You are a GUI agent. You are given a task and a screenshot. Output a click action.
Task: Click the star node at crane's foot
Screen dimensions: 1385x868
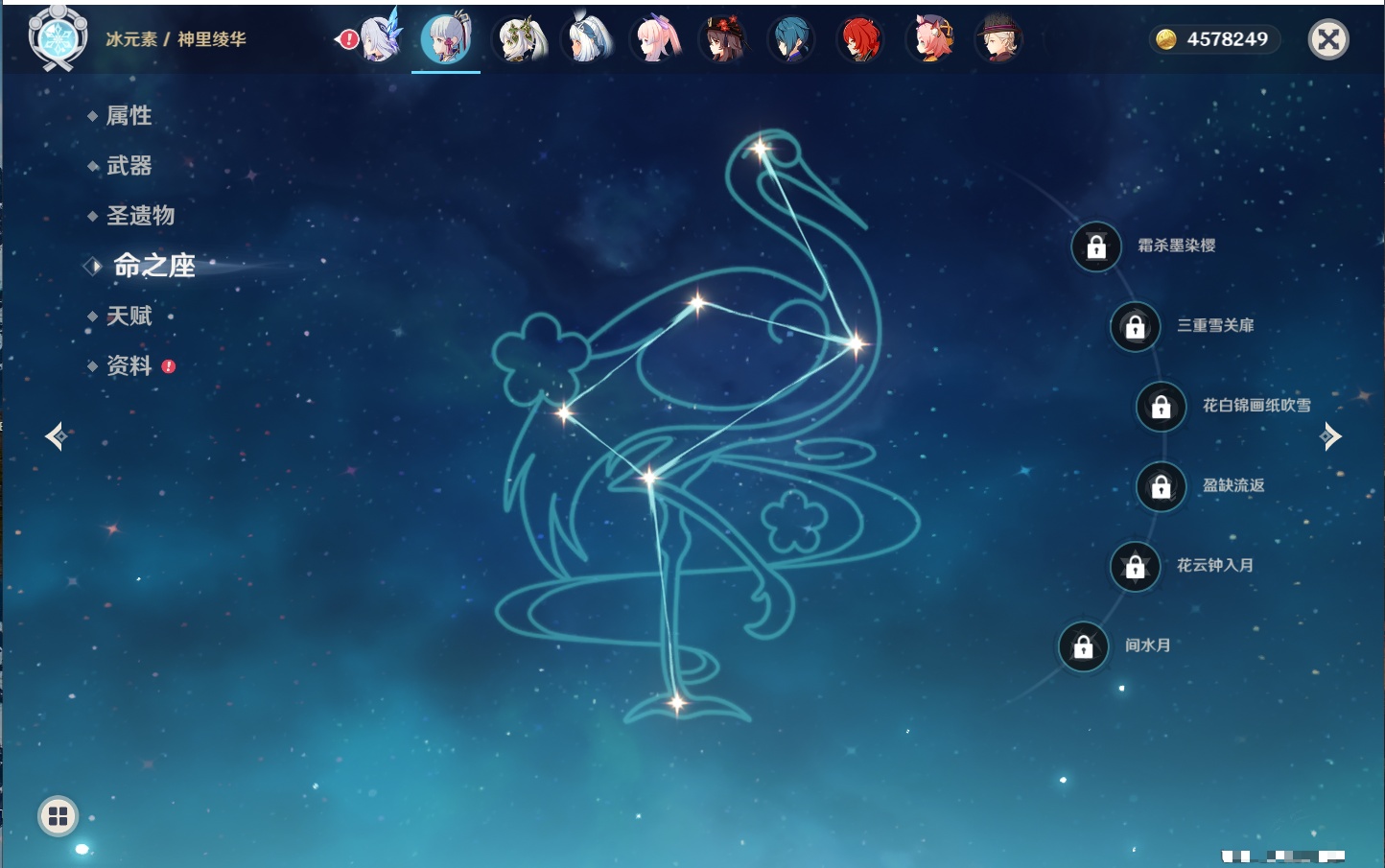(x=676, y=703)
